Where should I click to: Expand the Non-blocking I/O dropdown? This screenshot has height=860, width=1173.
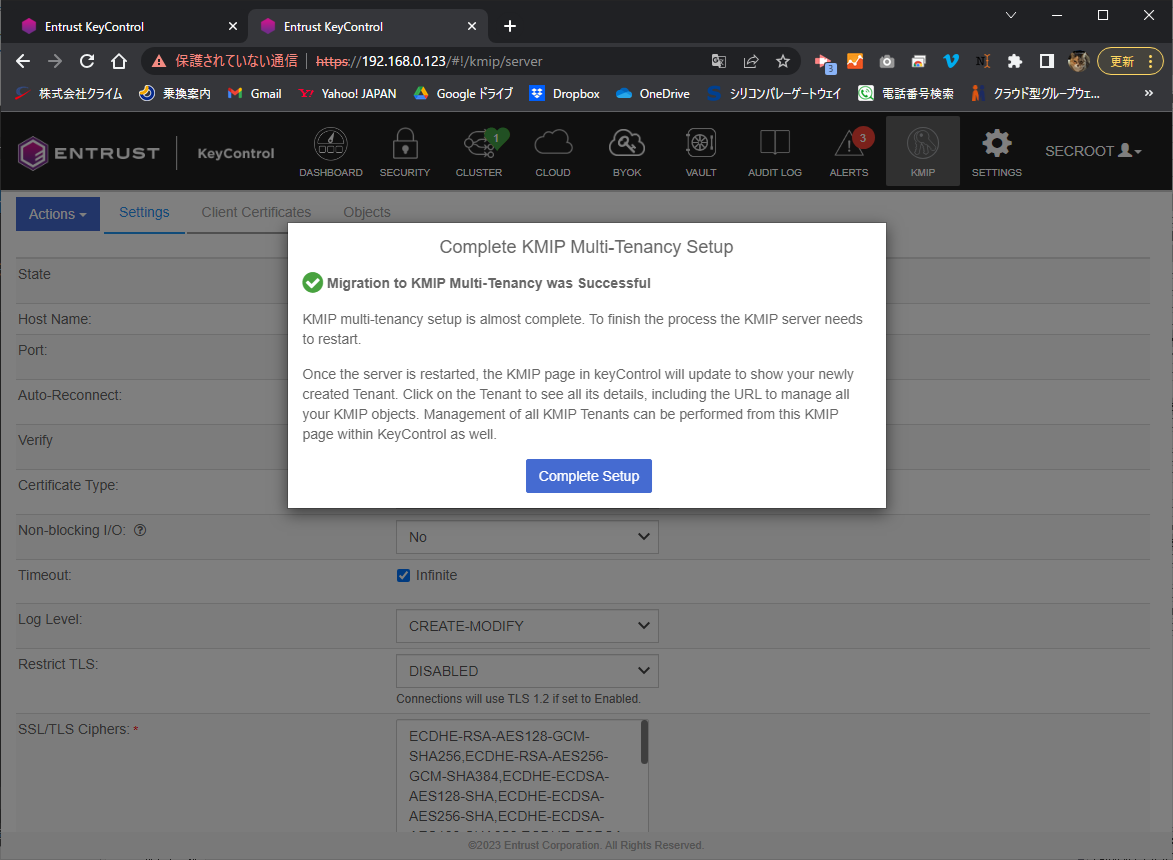point(527,537)
